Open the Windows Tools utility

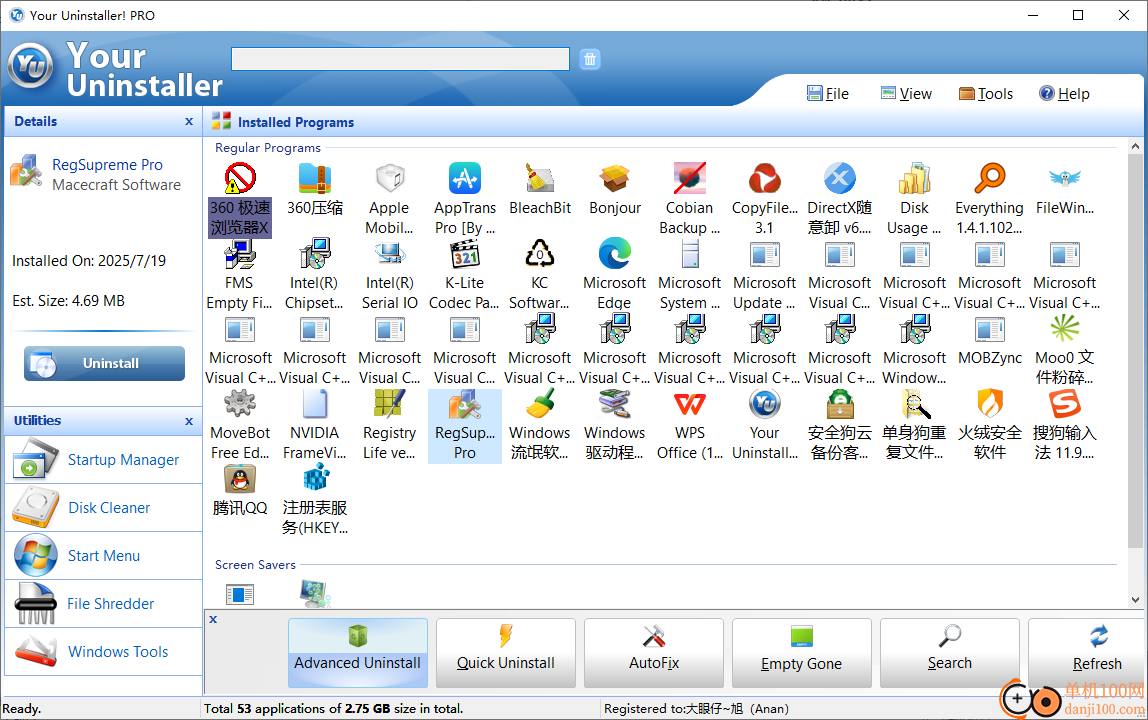[x=103, y=651]
